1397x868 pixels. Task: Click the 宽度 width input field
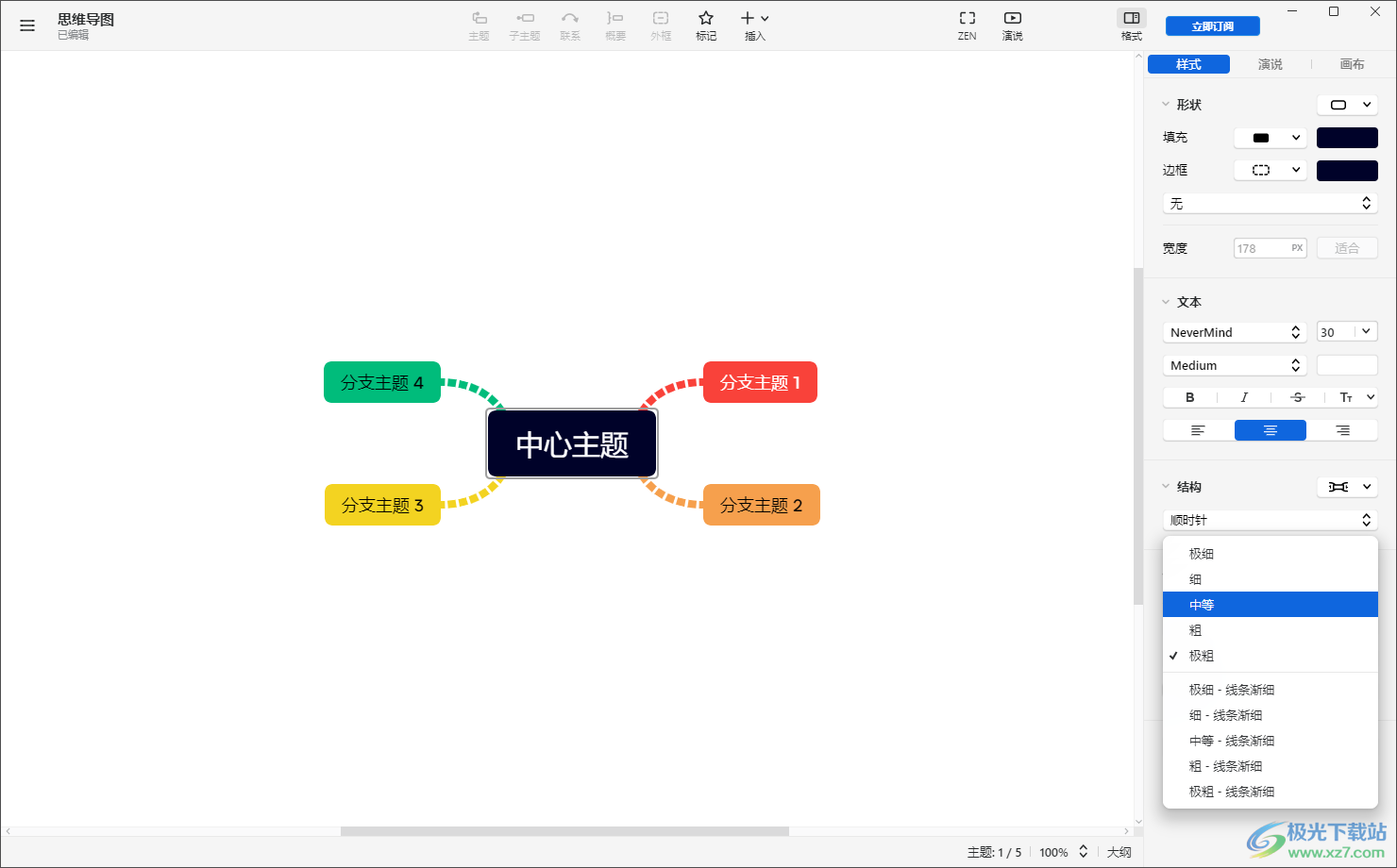[x=1271, y=248]
